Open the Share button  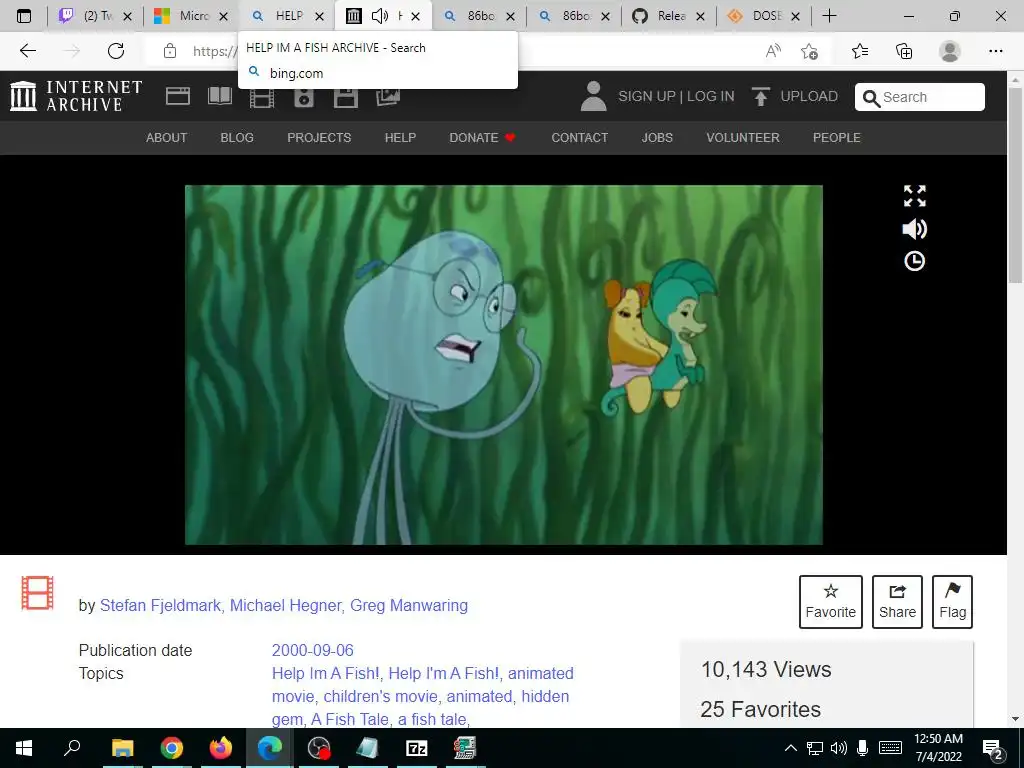tap(897, 601)
